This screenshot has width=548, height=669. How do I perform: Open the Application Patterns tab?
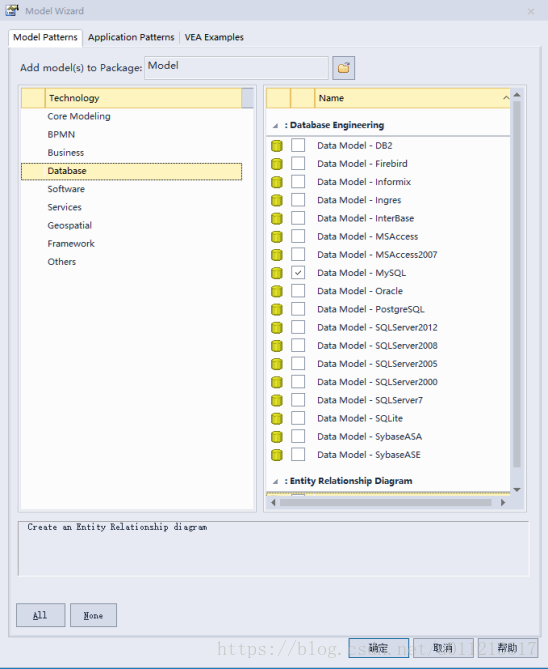coord(131,37)
